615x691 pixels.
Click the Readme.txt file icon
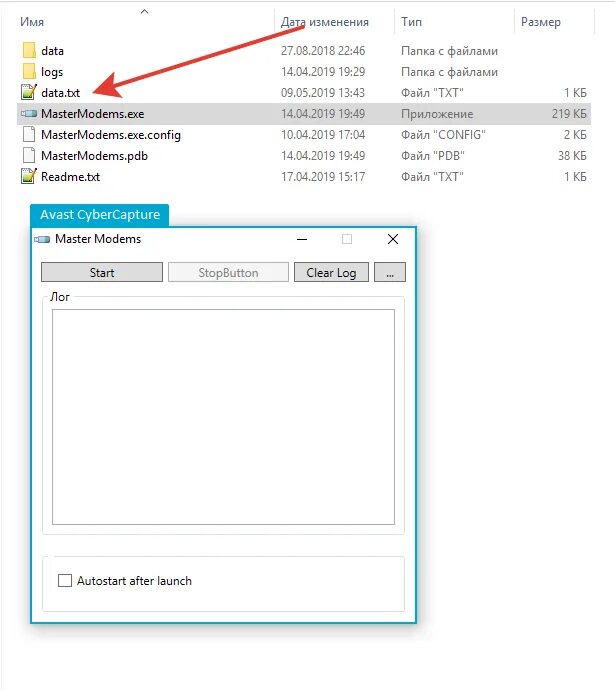[x=29, y=176]
